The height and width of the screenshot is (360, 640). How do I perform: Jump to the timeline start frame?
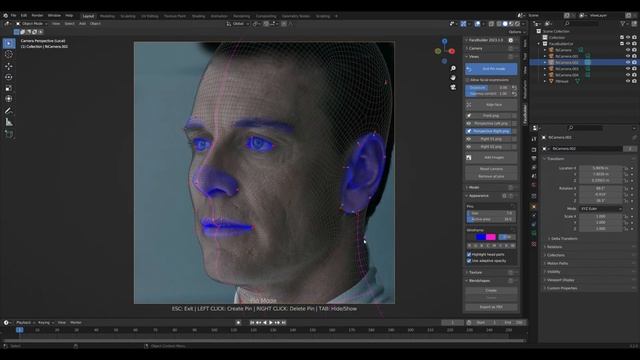[252, 322]
